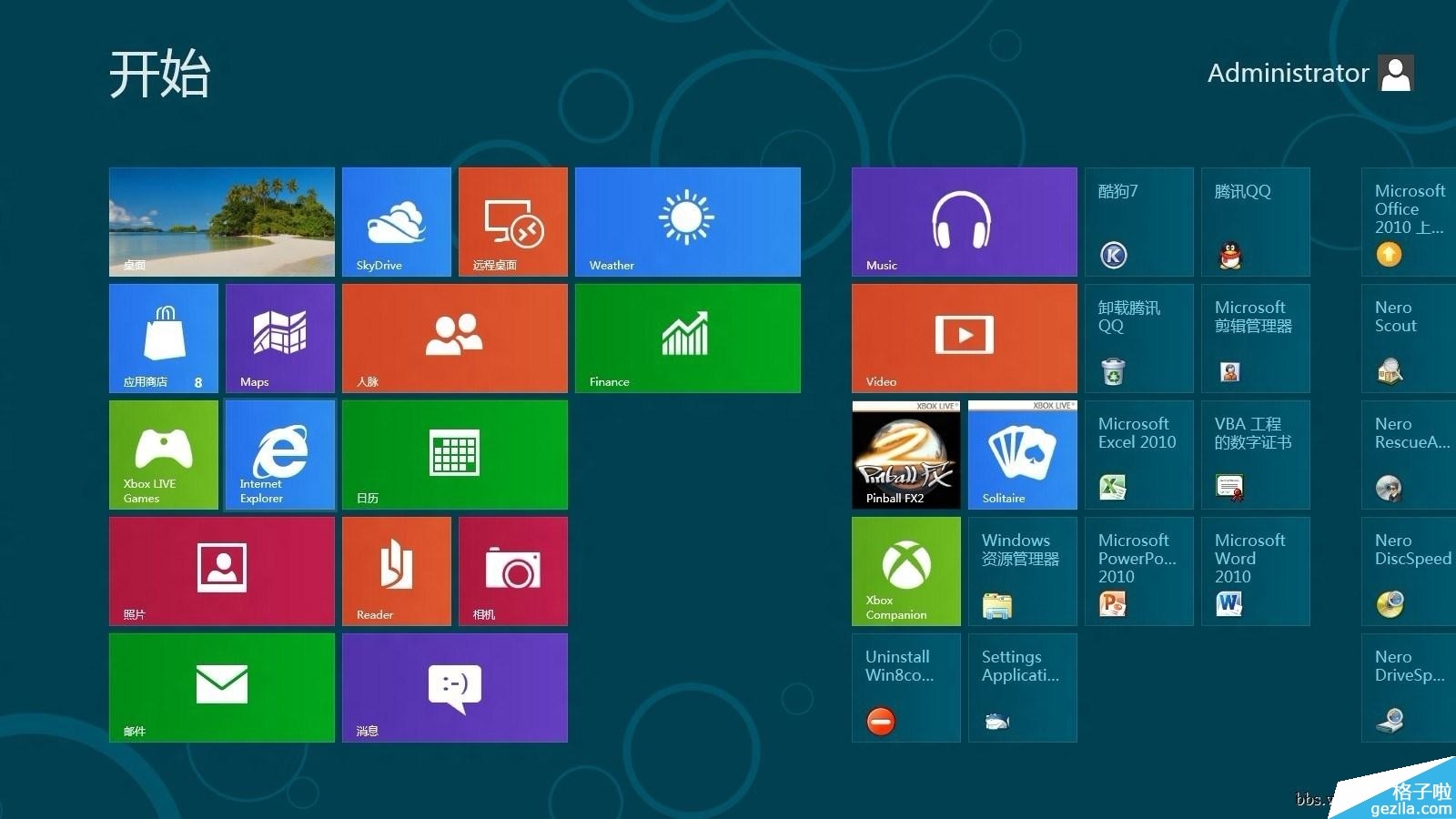Click the user account avatar picture
The width and height of the screenshot is (1456, 819).
(x=1396, y=73)
